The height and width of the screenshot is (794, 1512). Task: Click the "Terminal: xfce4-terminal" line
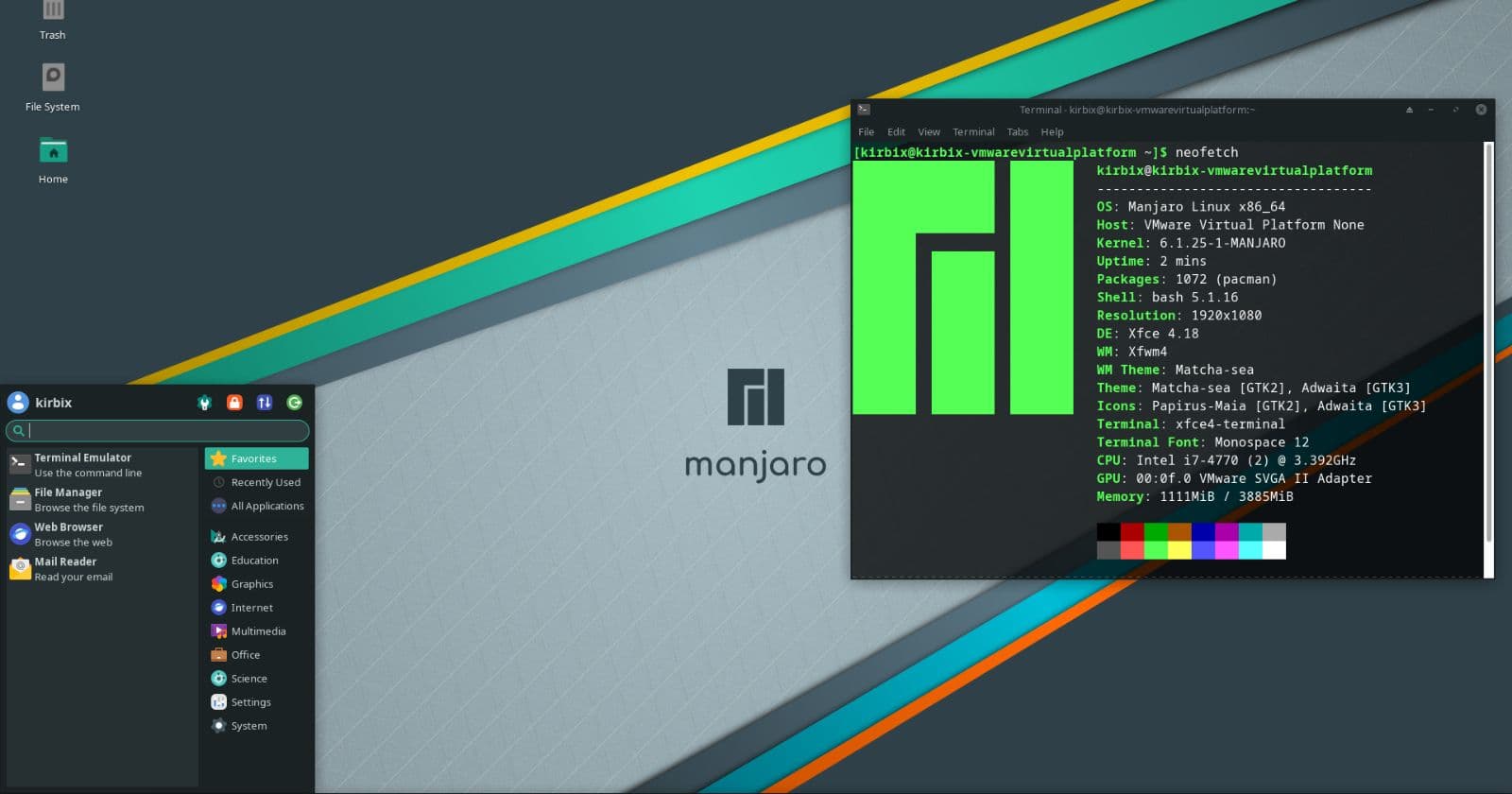point(1191,424)
